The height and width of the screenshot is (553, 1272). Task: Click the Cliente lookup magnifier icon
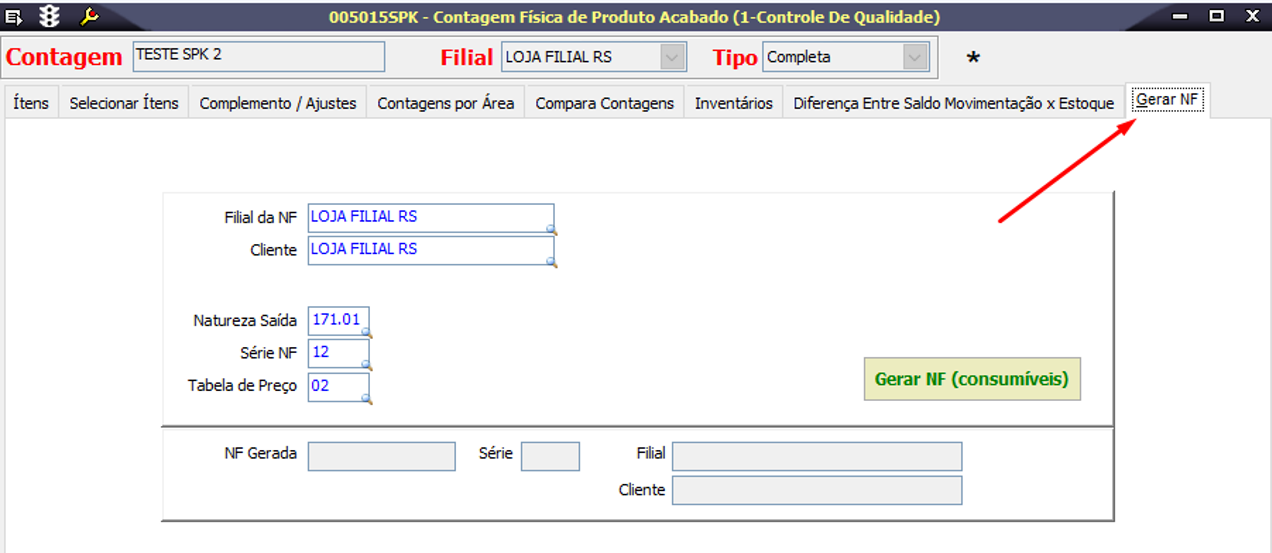pos(552,262)
